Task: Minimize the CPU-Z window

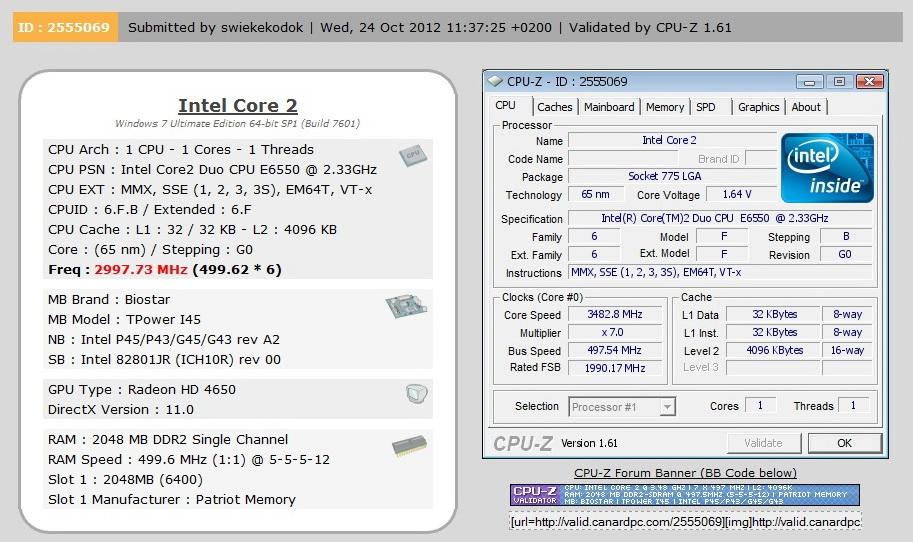Action: [x=809, y=82]
